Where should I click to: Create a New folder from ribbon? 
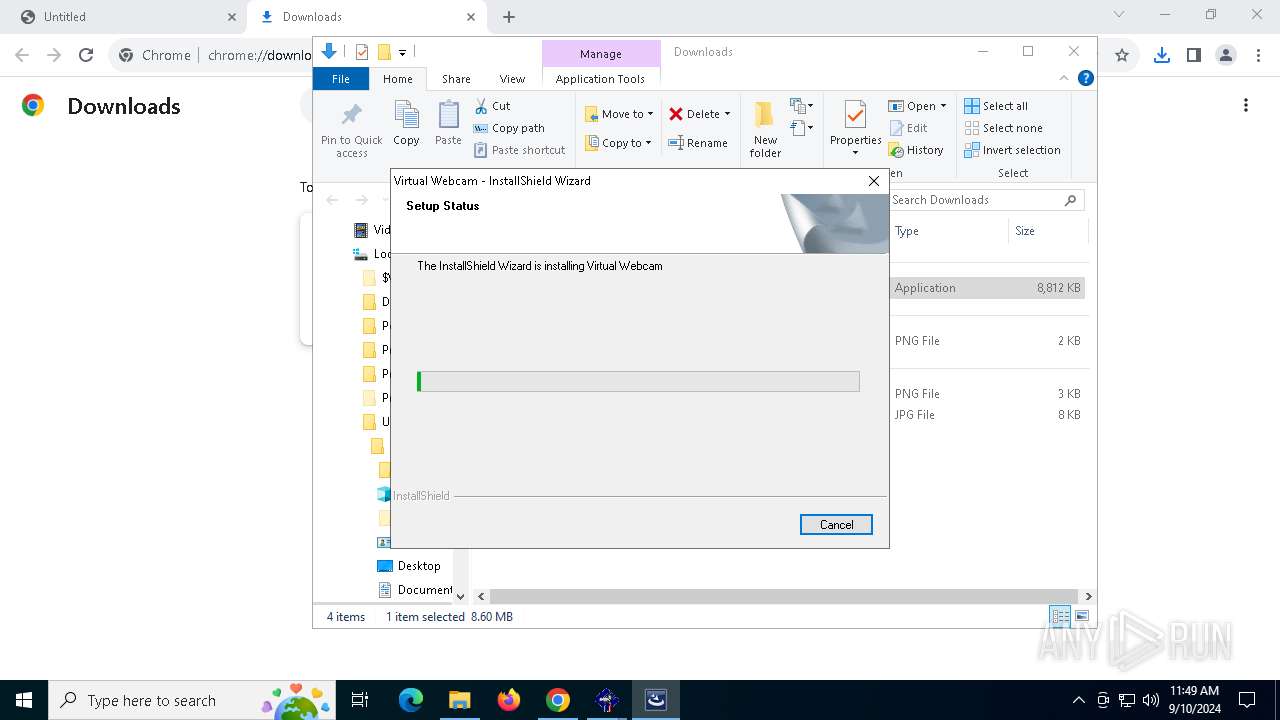765,129
